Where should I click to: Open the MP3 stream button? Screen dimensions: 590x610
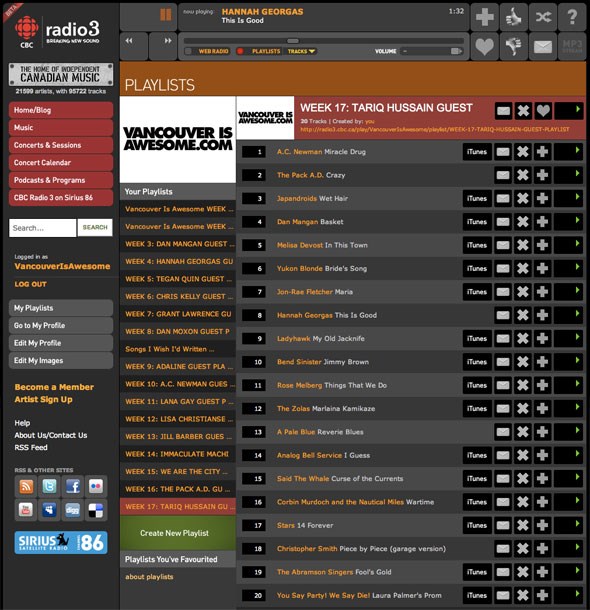(x=572, y=46)
